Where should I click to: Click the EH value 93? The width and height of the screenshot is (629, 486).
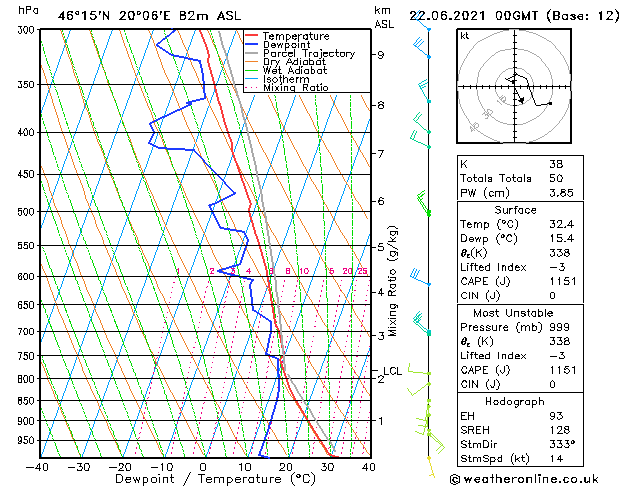(556, 416)
